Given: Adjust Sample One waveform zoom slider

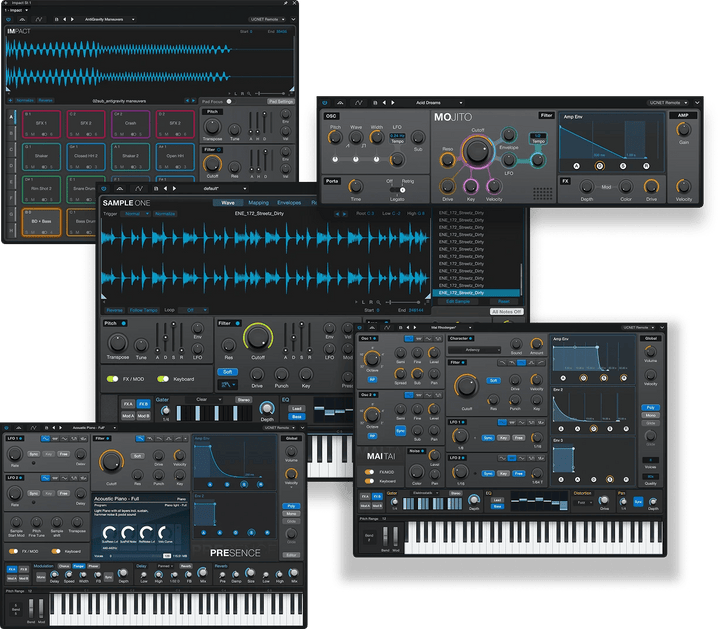Looking at the screenshot, I should coord(403,302).
